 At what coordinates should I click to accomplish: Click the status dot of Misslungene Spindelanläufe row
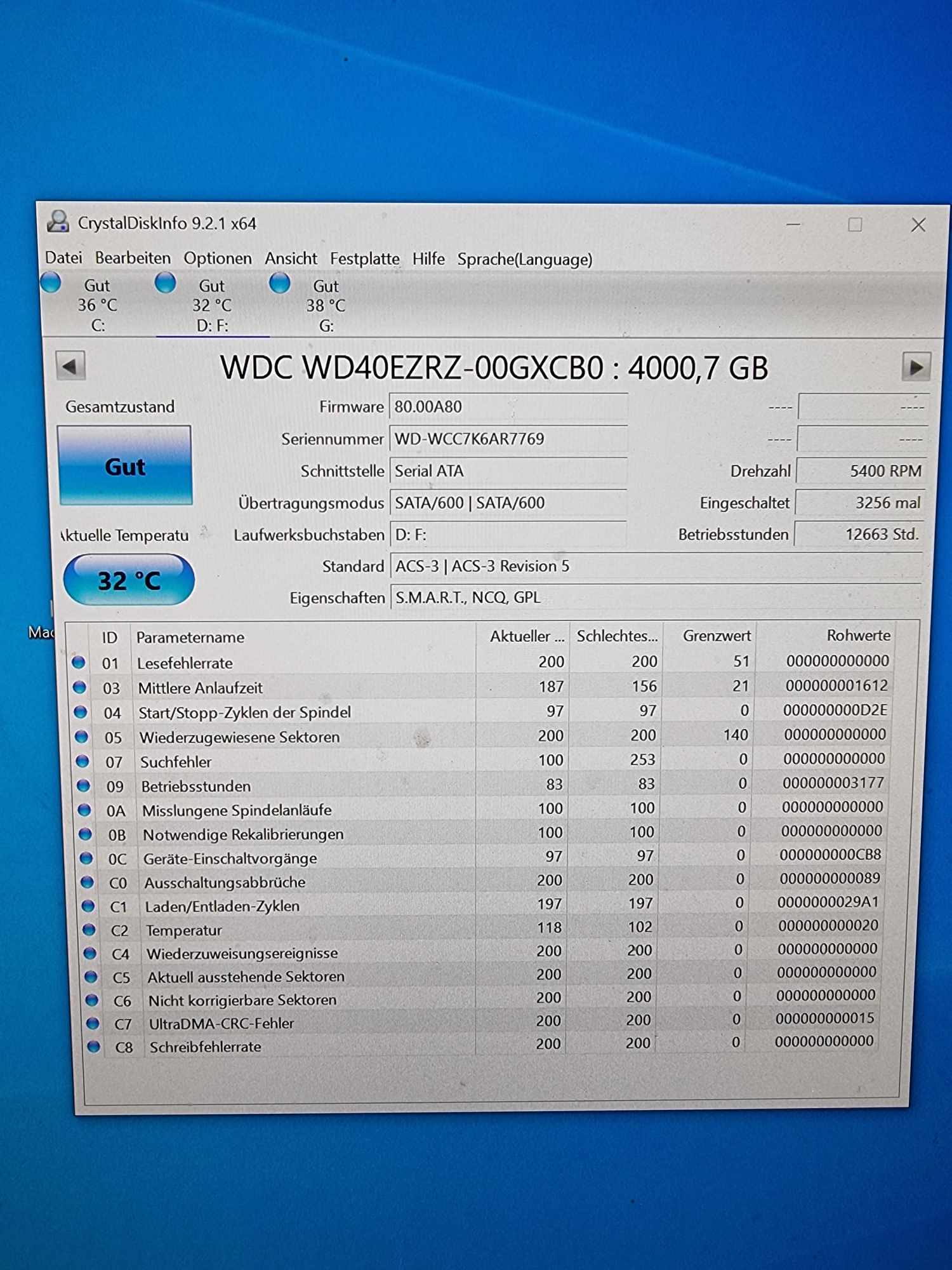tap(84, 810)
